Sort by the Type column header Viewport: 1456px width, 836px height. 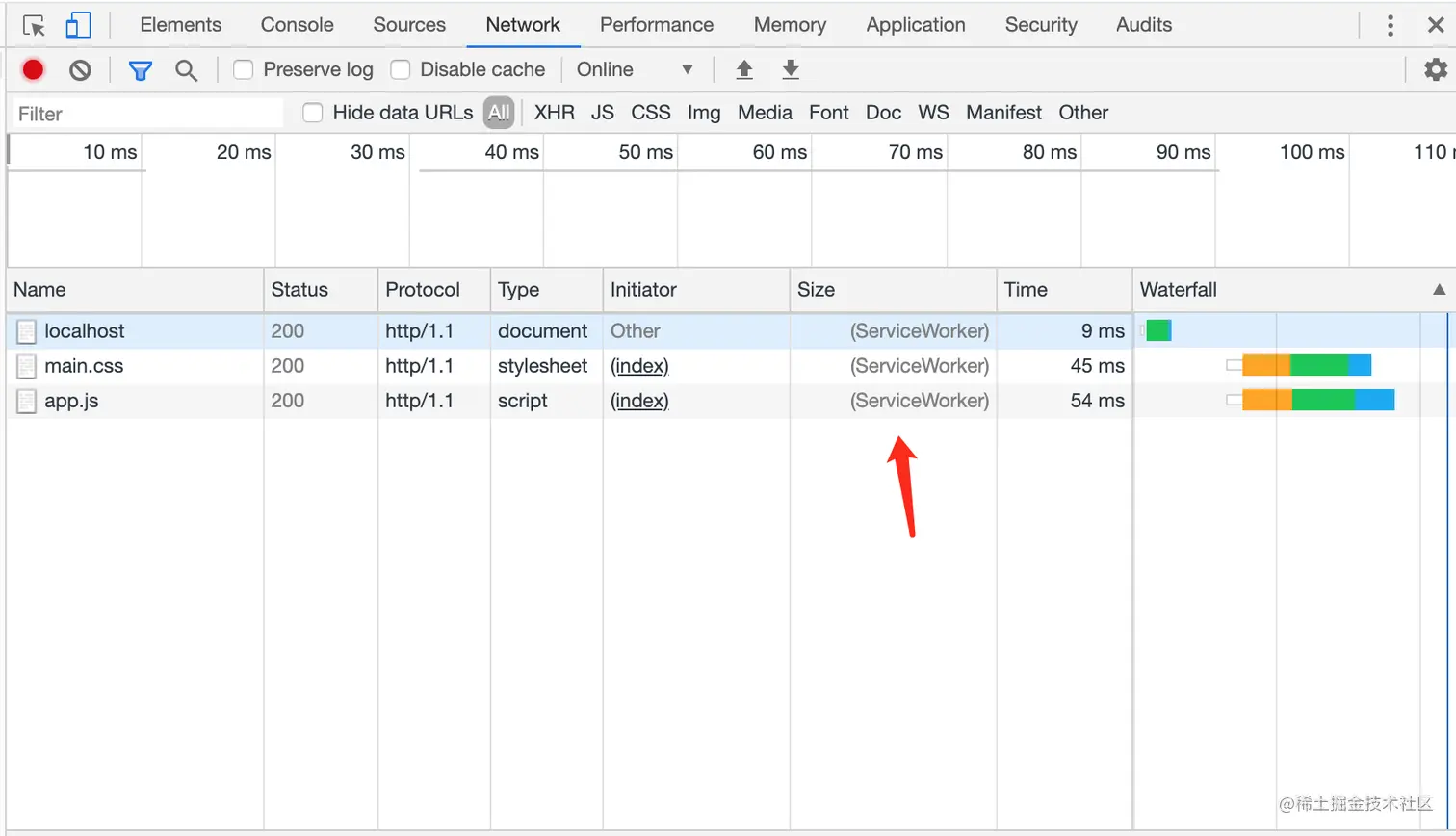(x=547, y=290)
